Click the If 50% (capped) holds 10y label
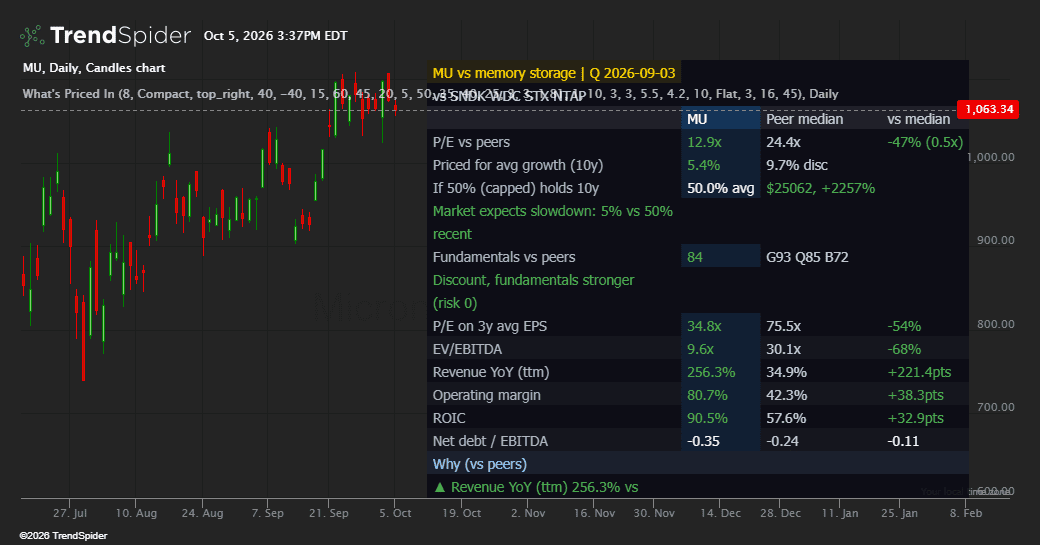 tap(515, 188)
